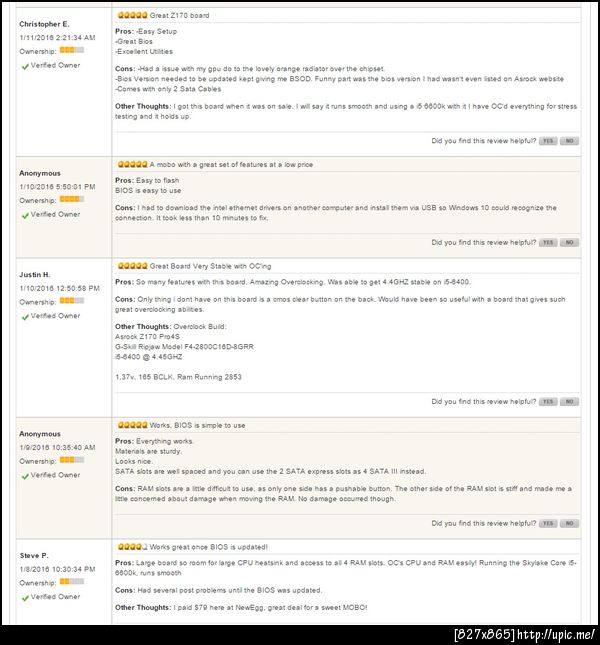Click Christopher E.'s ownership duration bar
The height and width of the screenshot is (645, 600).
[x=71, y=49]
